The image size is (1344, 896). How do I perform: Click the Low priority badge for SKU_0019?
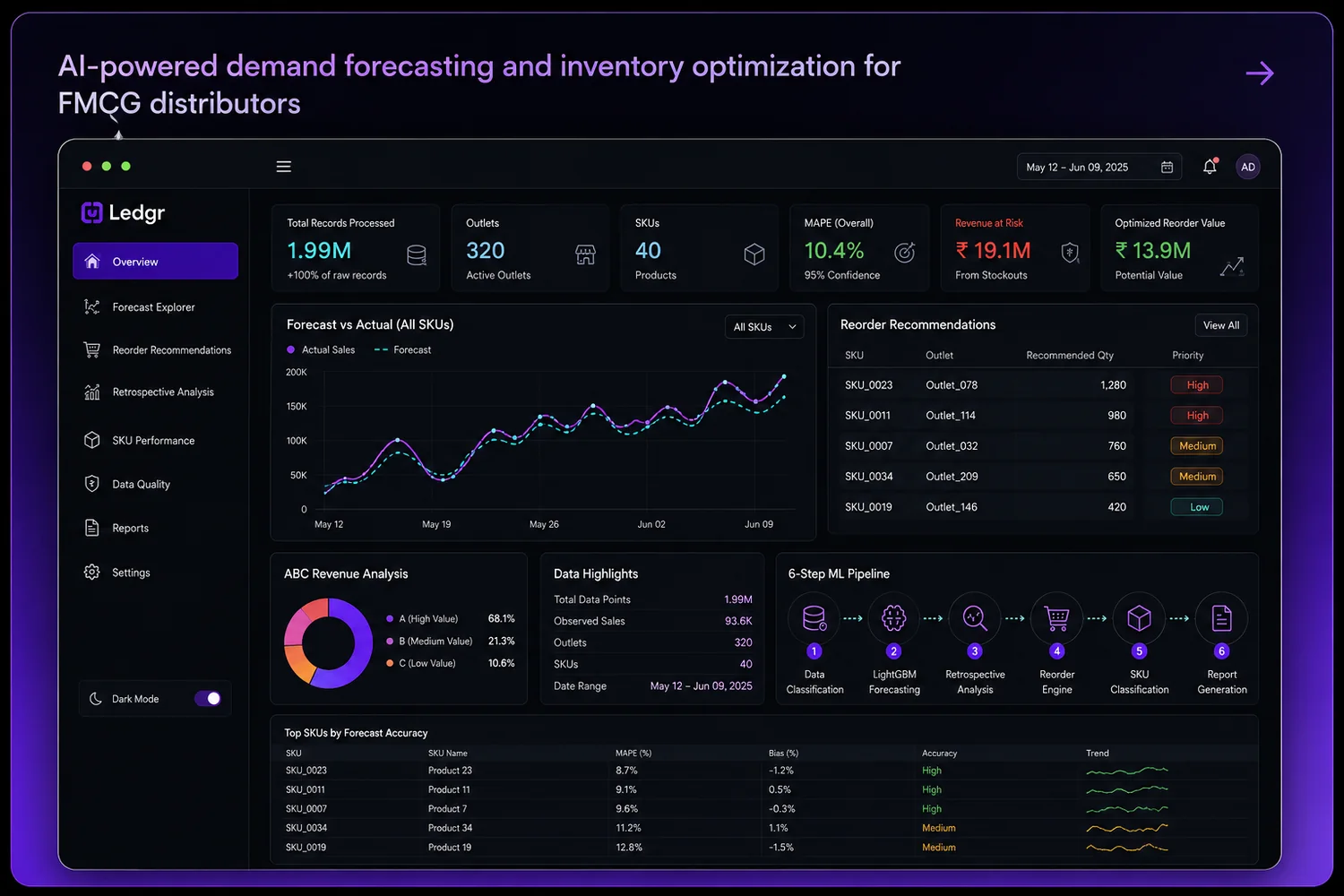[1197, 507]
